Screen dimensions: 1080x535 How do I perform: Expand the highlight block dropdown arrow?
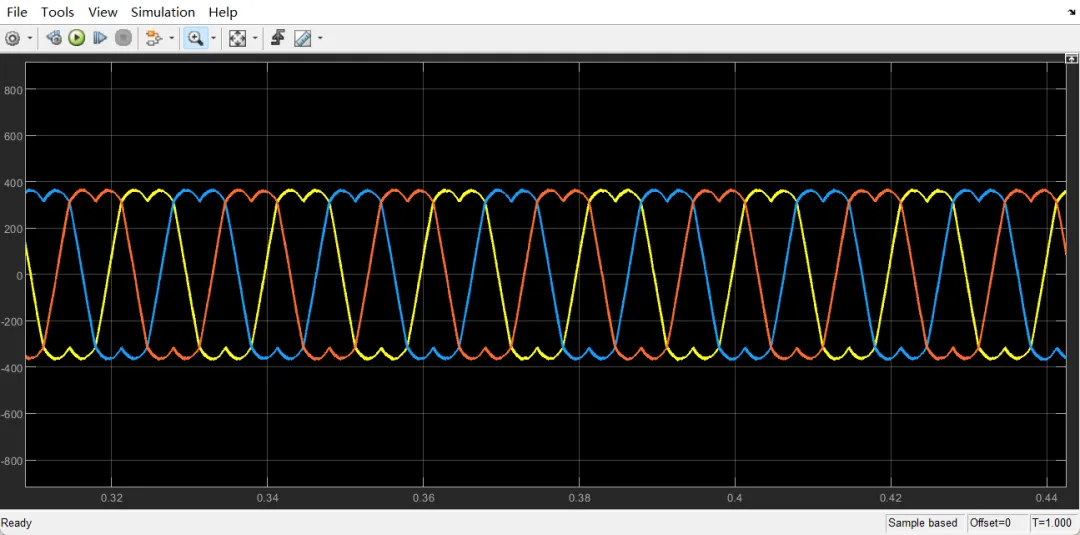172,39
